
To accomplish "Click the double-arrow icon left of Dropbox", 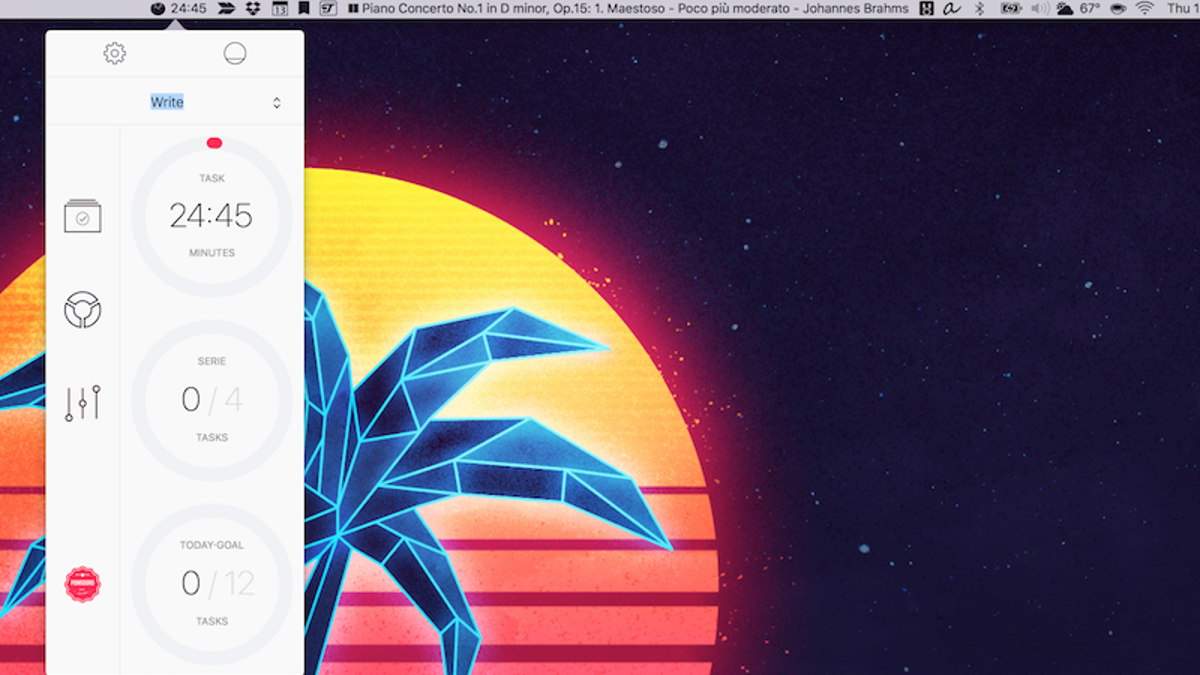I will pos(227,9).
